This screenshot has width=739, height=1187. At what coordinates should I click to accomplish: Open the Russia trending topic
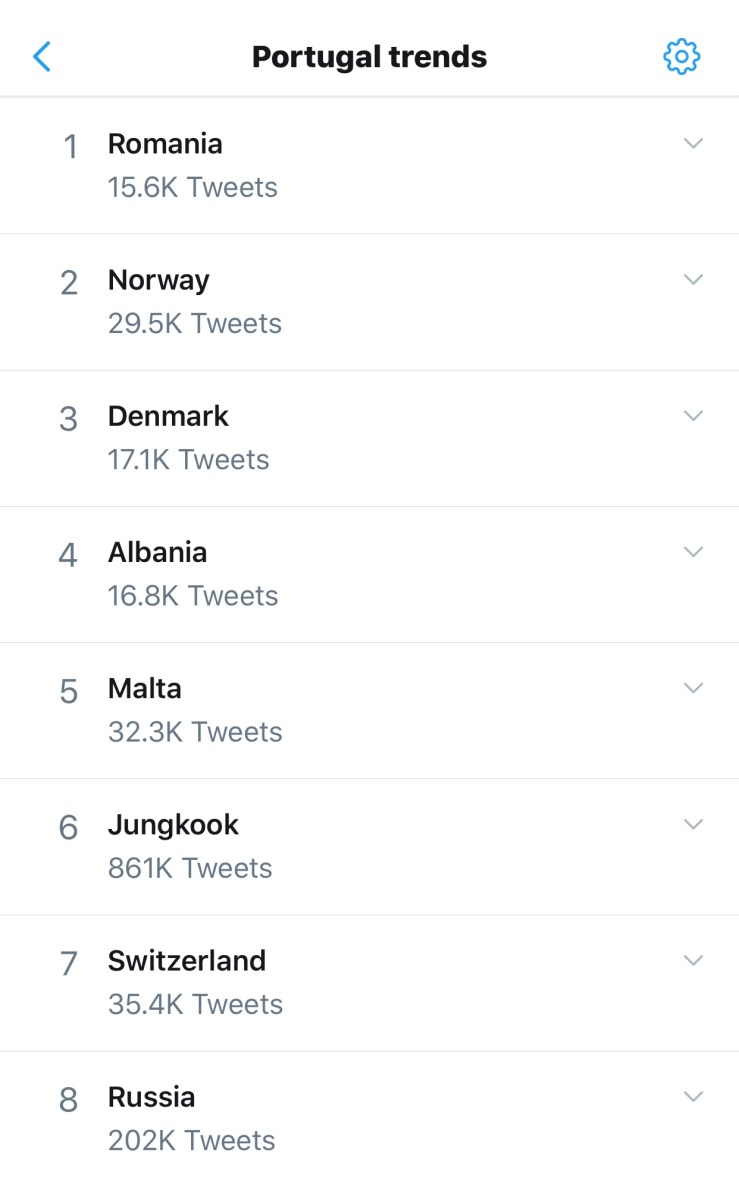click(152, 1097)
